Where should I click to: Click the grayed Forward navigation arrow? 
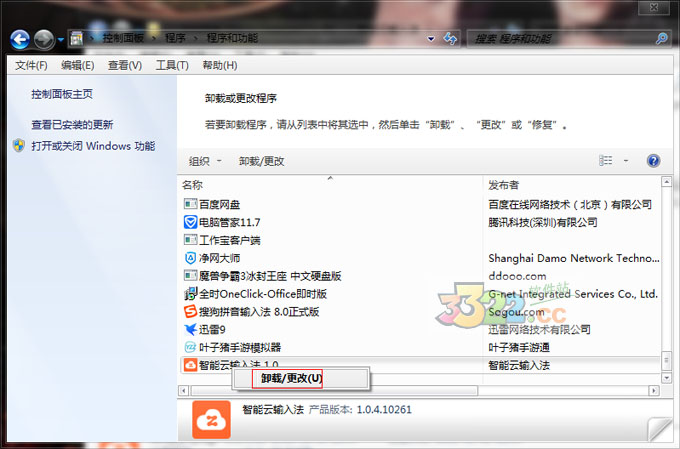pyautogui.click(x=44, y=39)
